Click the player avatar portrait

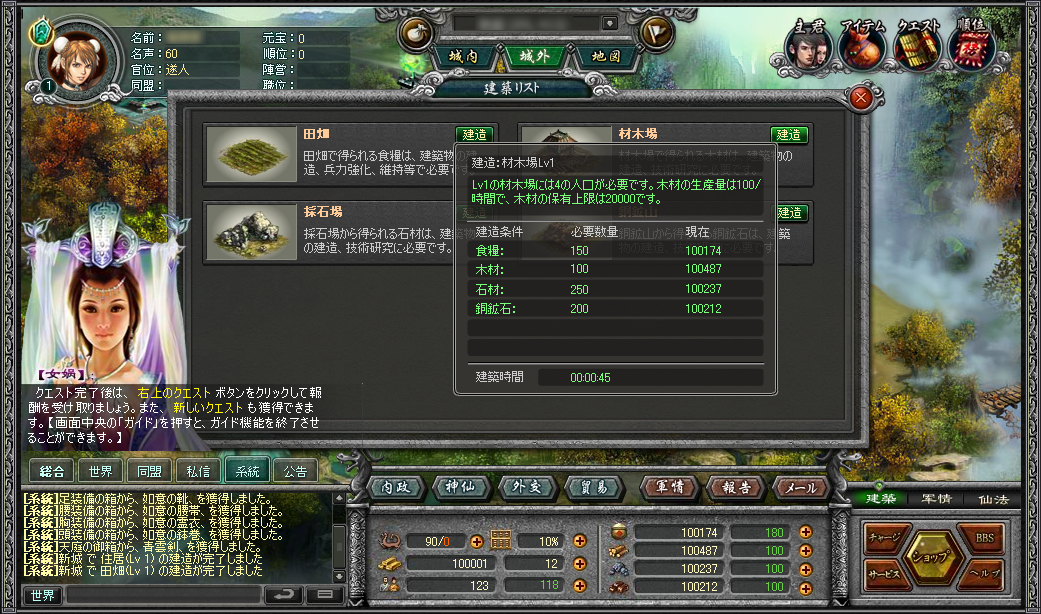[76, 64]
